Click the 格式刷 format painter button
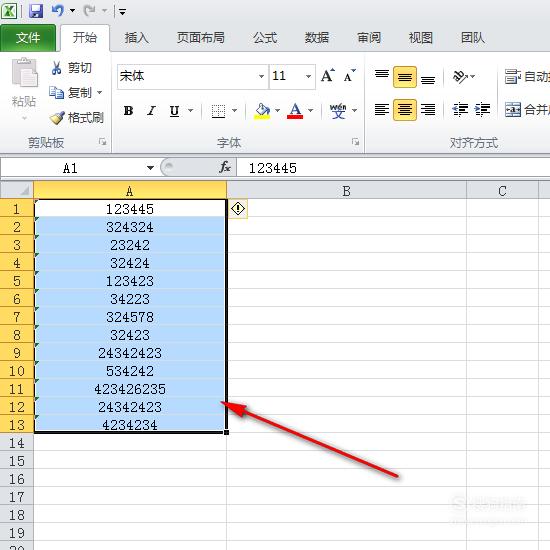 click(x=76, y=118)
